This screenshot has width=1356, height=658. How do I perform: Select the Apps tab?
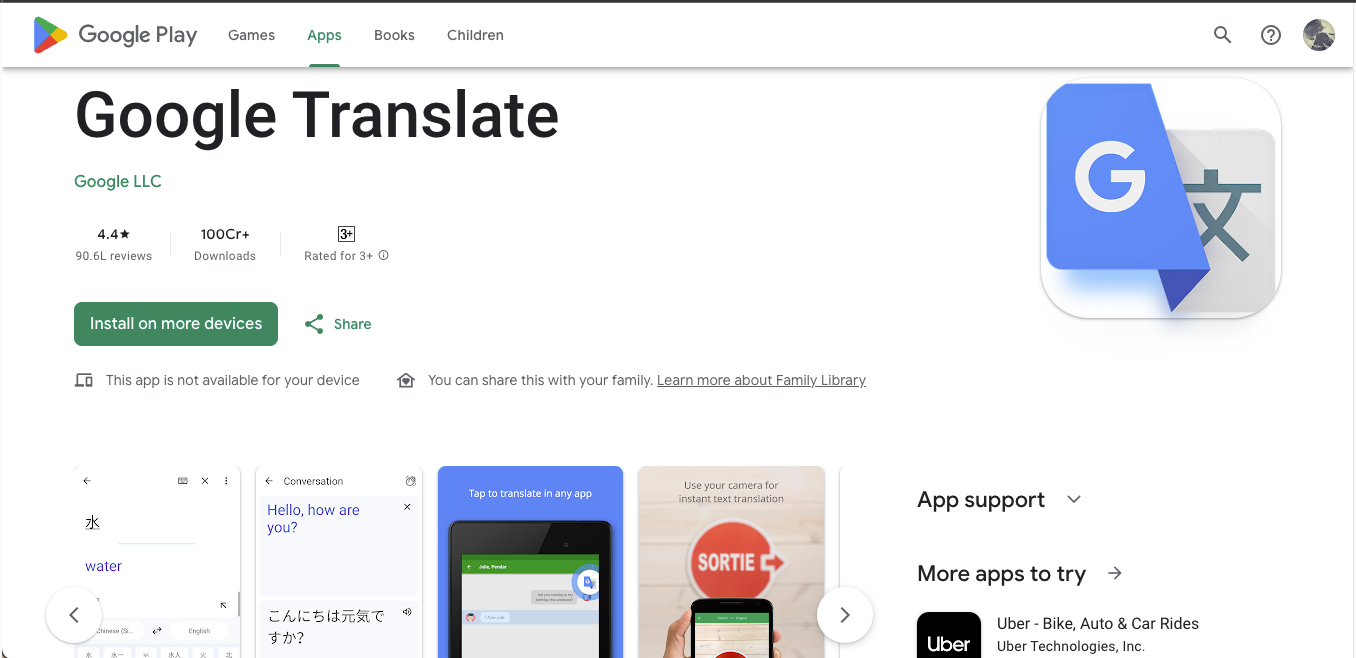click(324, 35)
